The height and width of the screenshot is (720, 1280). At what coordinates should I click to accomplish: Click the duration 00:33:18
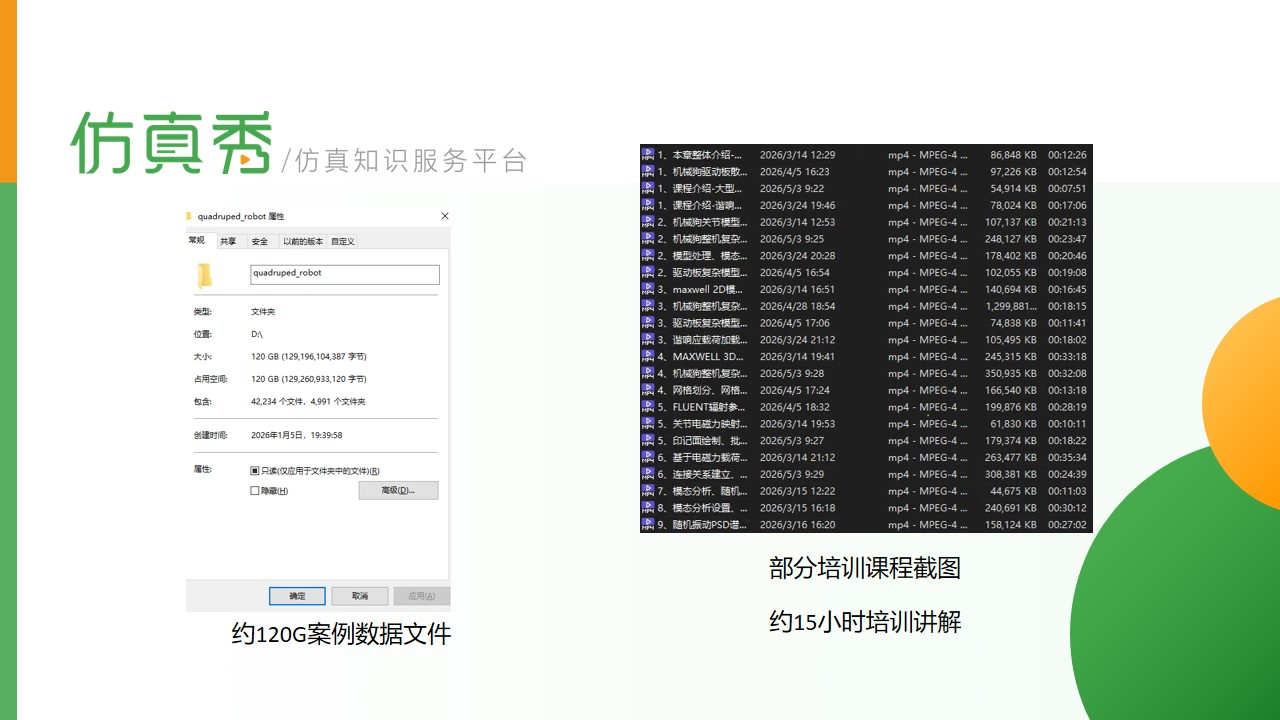1067,356
